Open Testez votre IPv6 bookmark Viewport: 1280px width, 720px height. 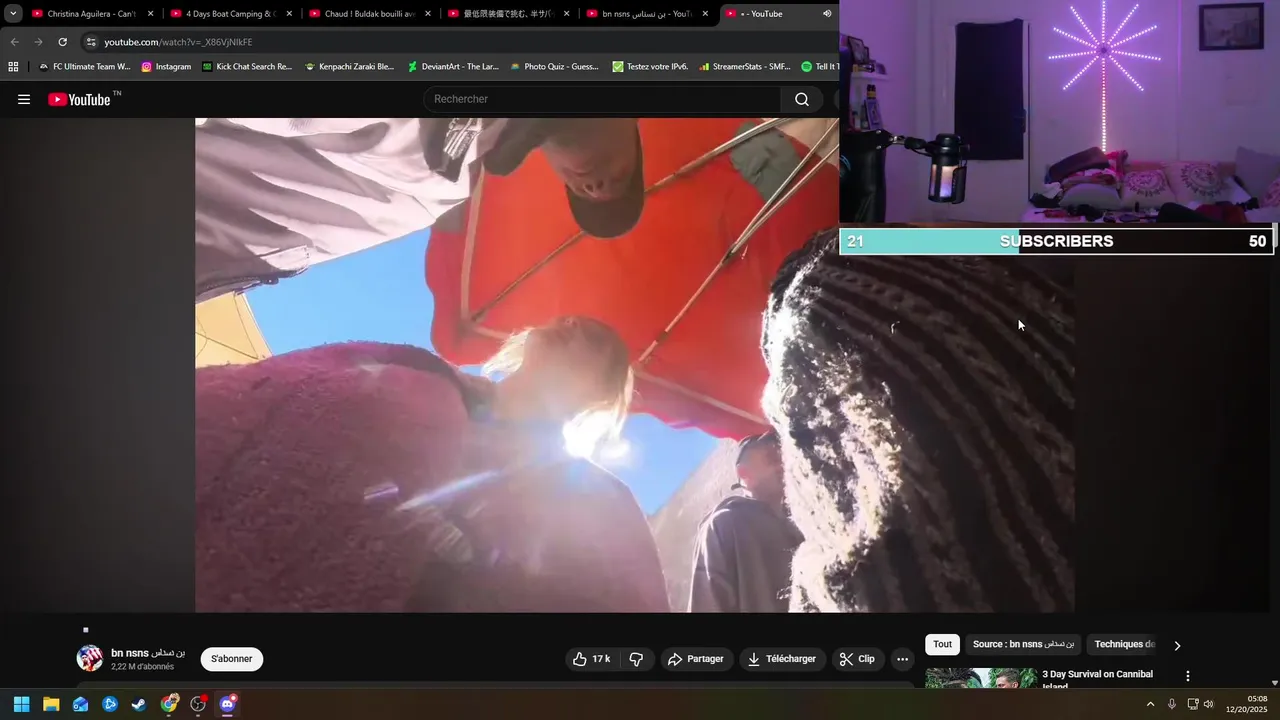(x=650, y=67)
